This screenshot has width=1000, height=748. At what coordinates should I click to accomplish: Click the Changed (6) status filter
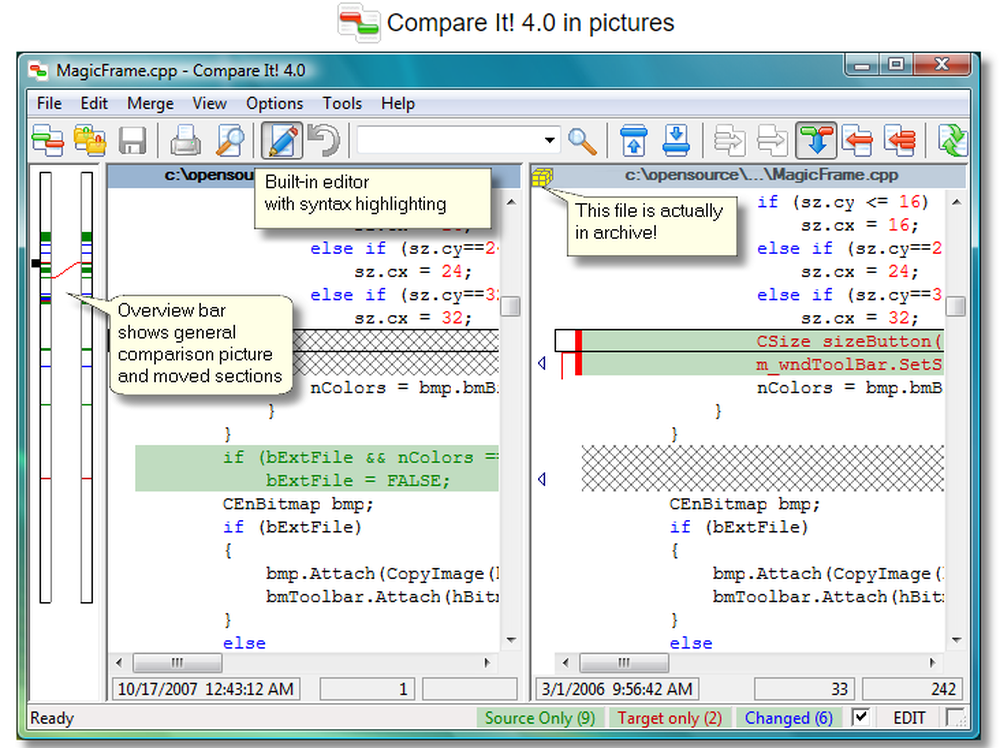788,718
